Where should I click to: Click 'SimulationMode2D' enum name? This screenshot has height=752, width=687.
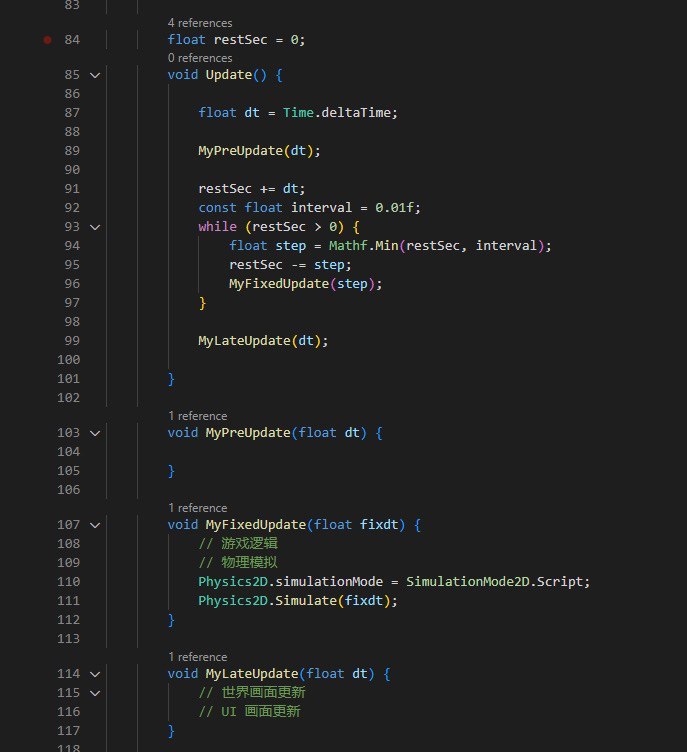[467, 582]
